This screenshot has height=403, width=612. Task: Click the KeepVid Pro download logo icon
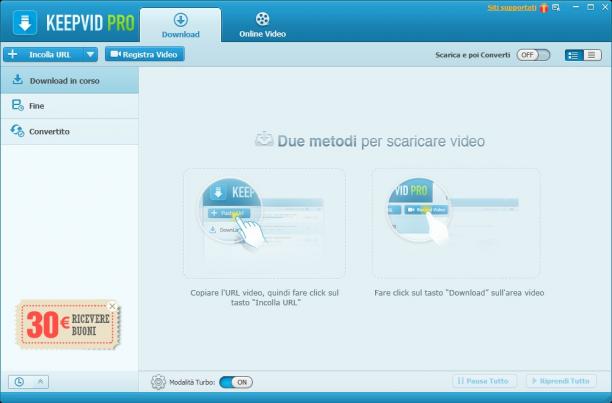click(25, 23)
